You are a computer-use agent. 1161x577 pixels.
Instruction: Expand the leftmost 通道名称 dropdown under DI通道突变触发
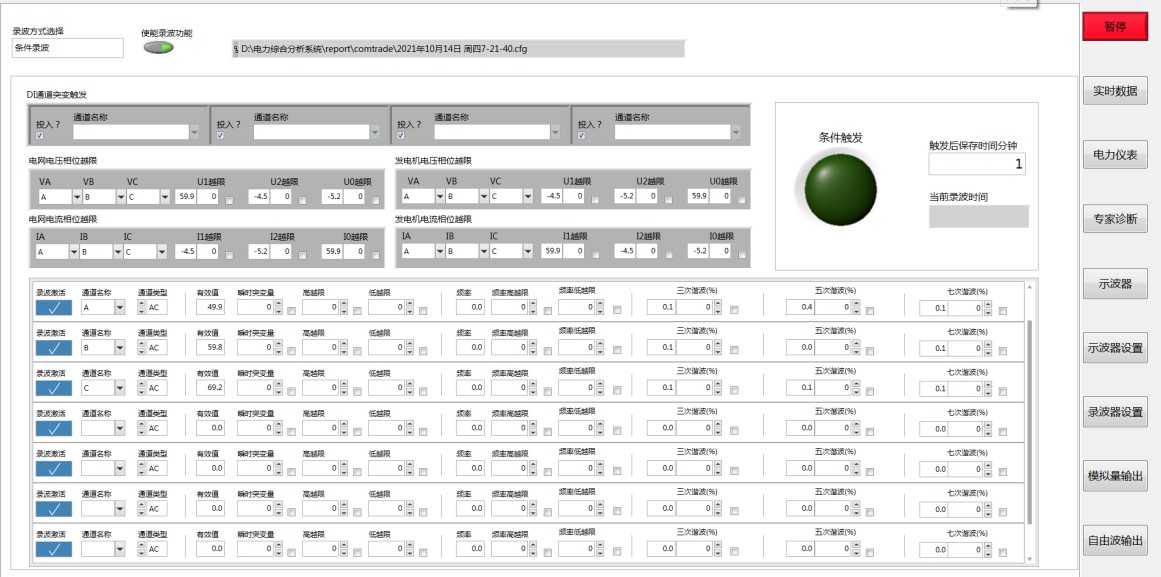pos(195,132)
